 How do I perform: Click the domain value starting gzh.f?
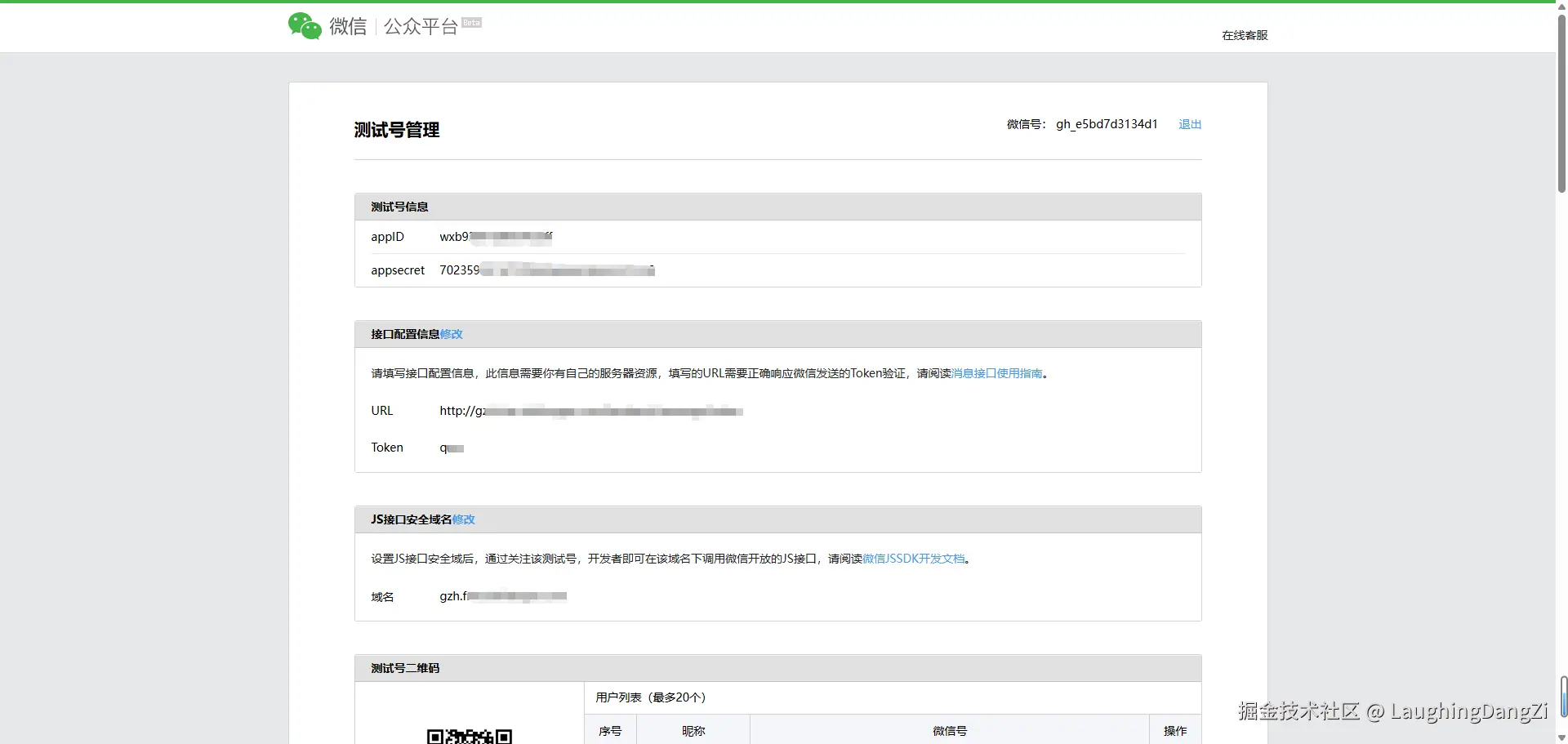[x=503, y=596]
